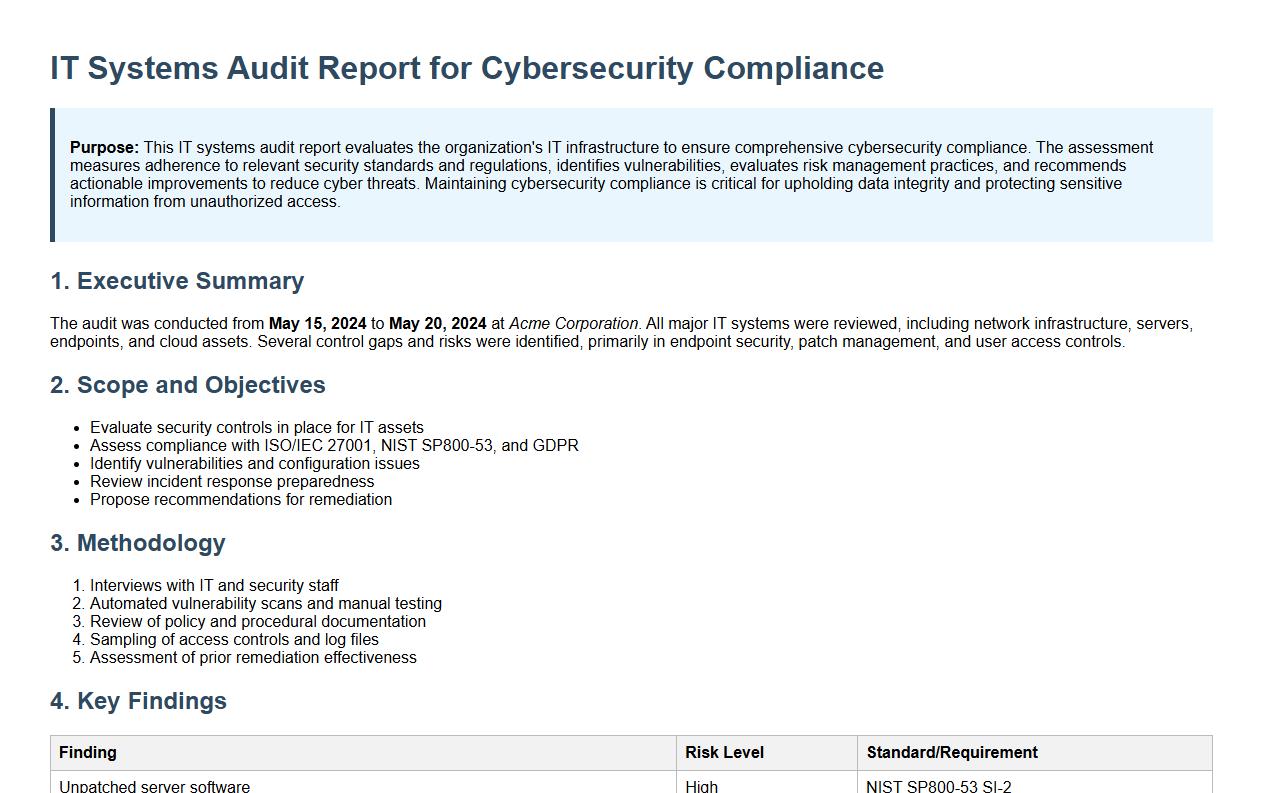Click the Sampling of access controls item
This screenshot has height=793, width=1263.
235,639
